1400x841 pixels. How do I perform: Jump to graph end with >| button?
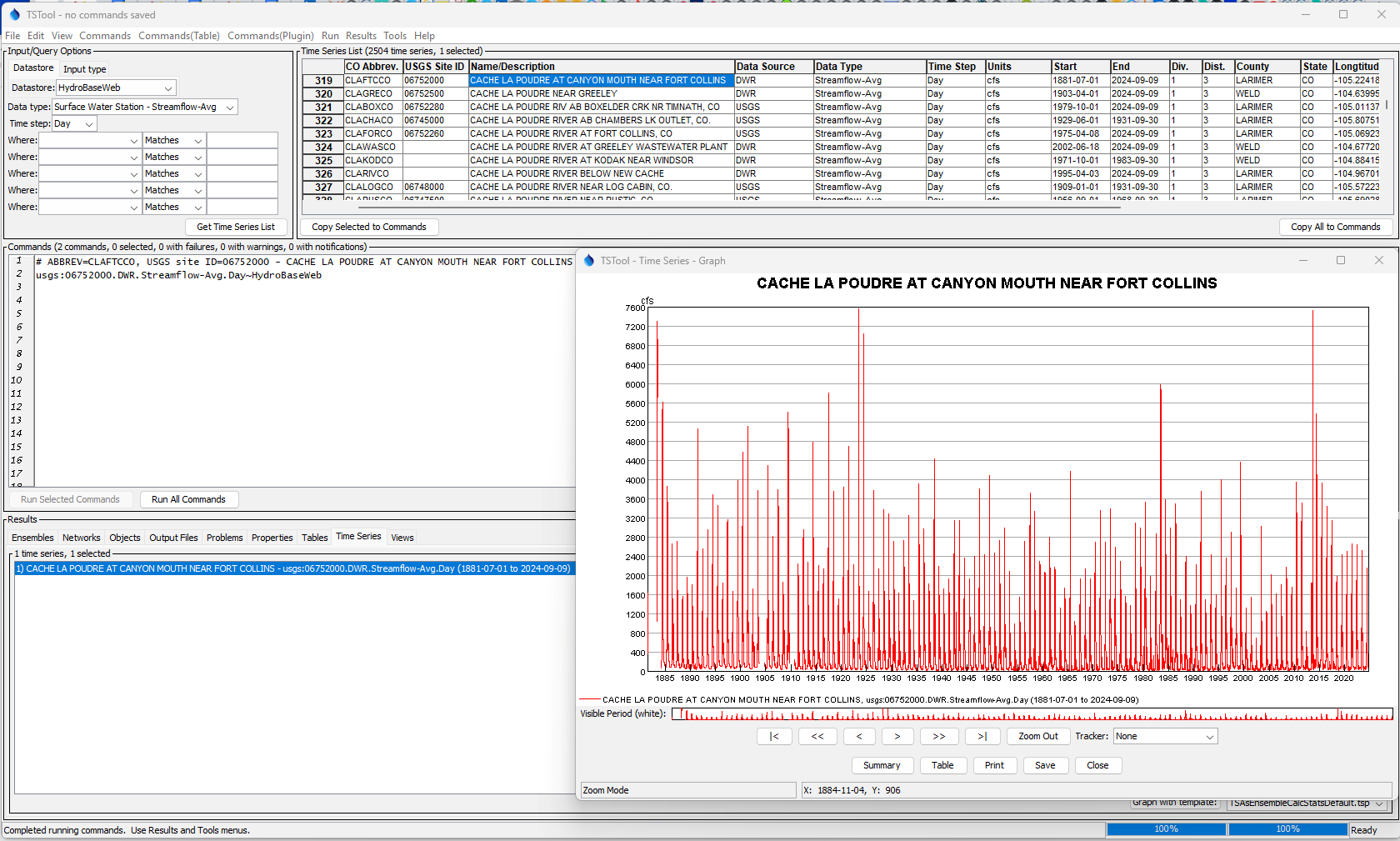tap(982, 736)
